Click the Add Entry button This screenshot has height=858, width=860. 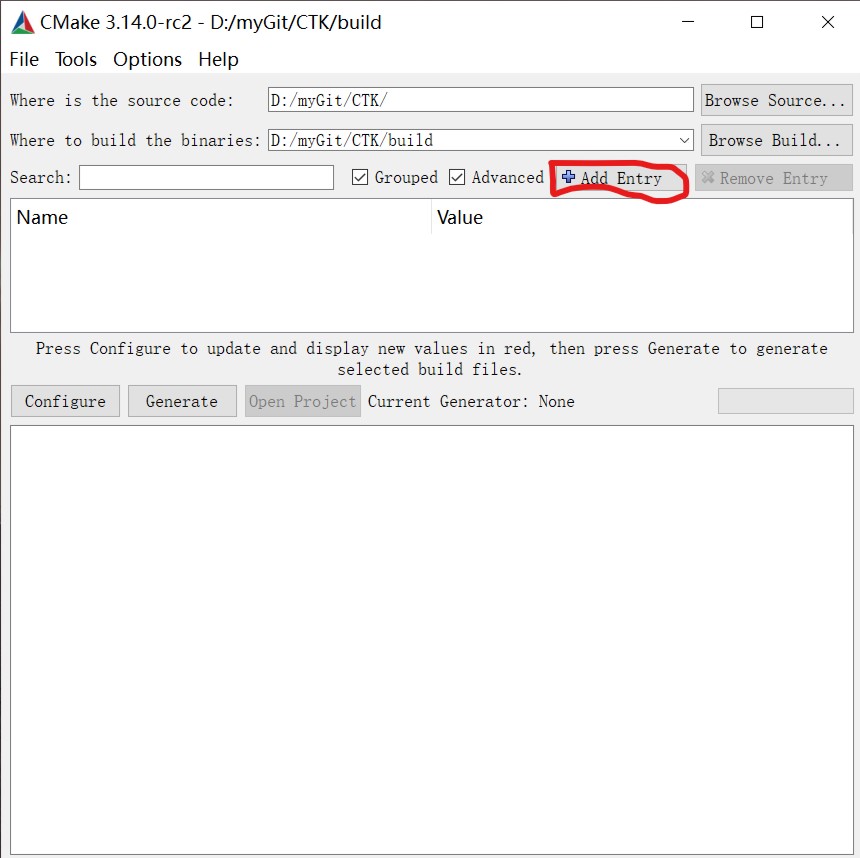(621, 178)
